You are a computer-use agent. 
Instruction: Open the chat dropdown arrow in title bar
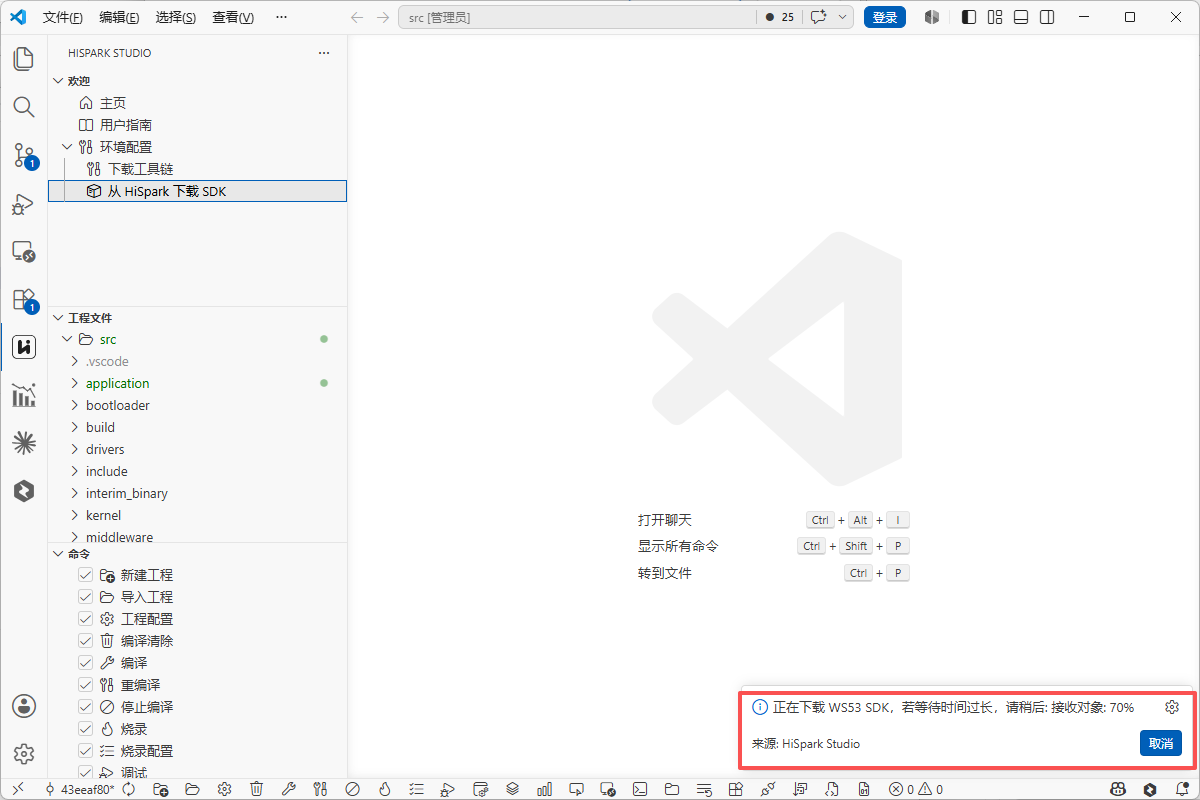click(843, 17)
